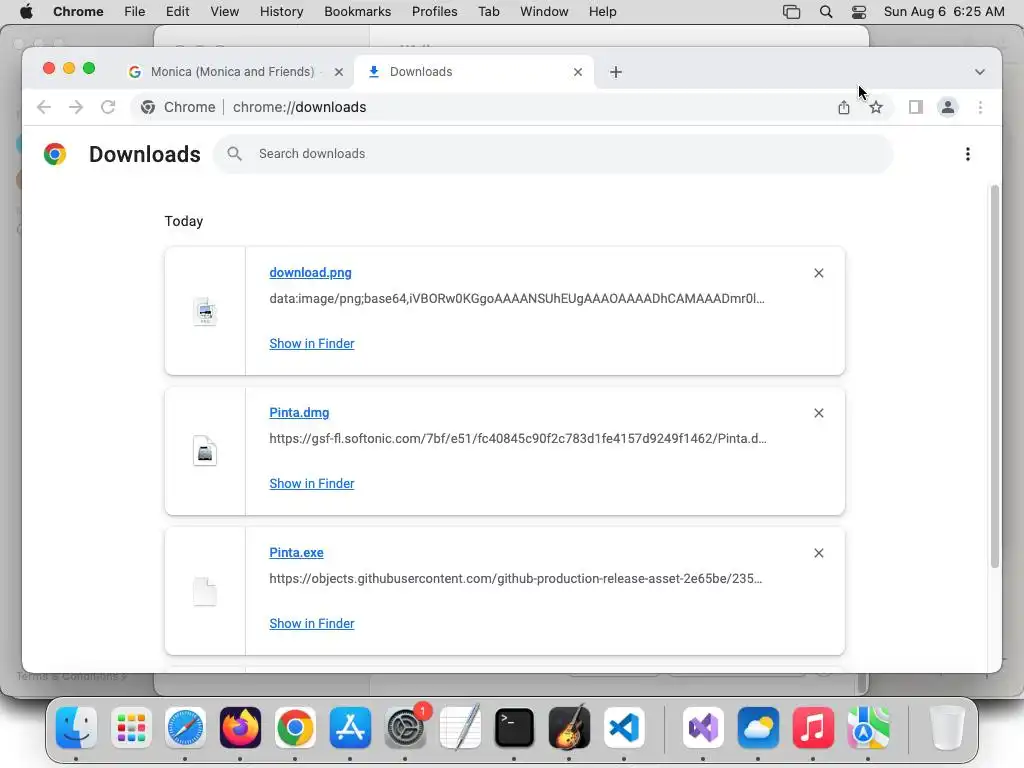Click the Chrome logo beside Downloads heading
The height and width of the screenshot is (768, 1024).
[x=55, y=154]
